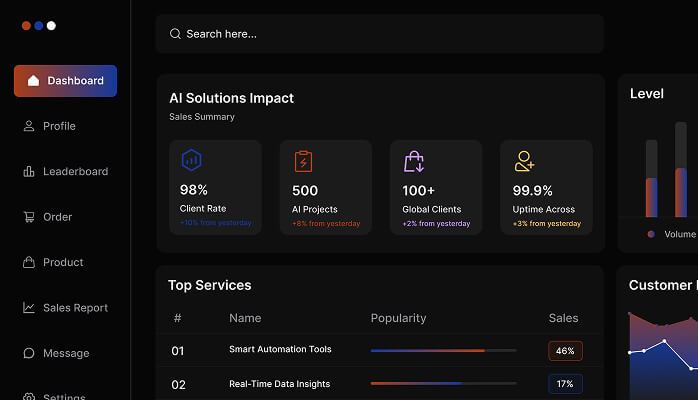Click the Global Clients shopping bag icon
Screen dimensions: 698x400
[413, 161]
